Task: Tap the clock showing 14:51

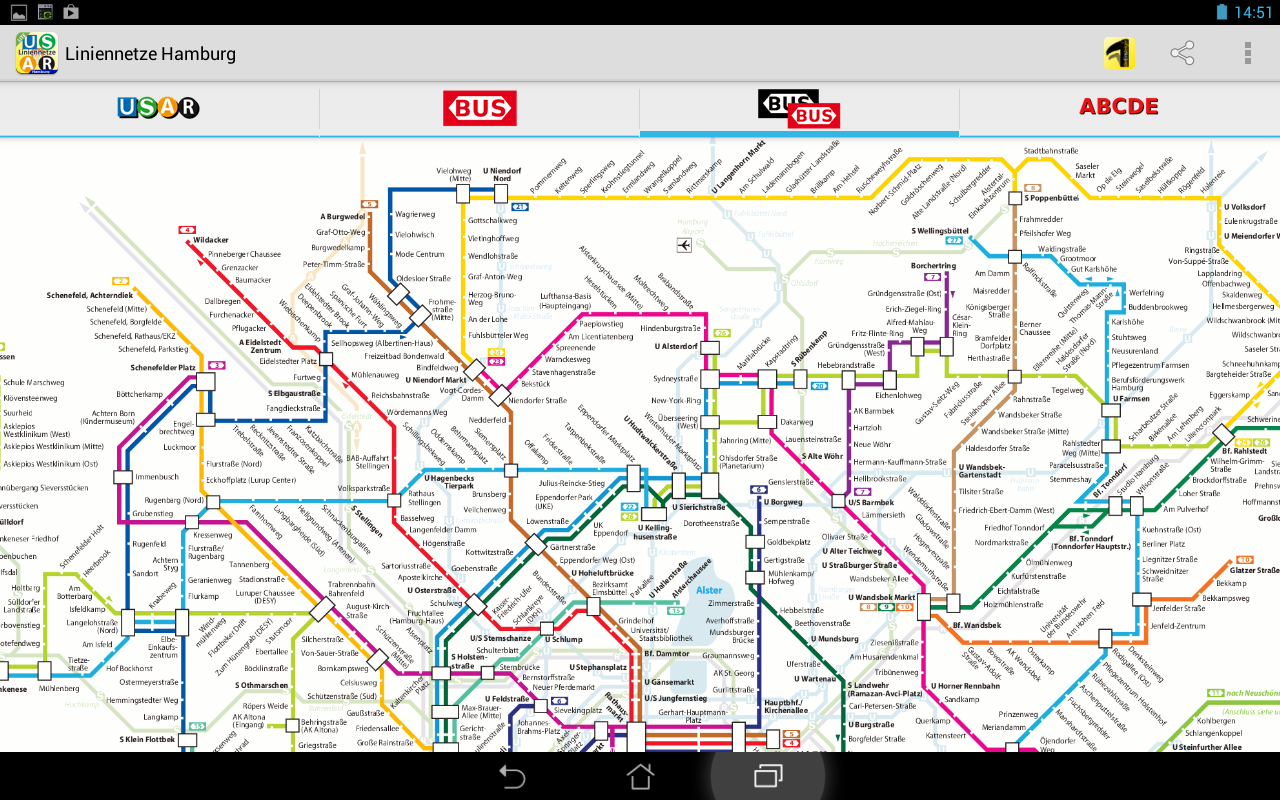Action: tap(1254, 12)
